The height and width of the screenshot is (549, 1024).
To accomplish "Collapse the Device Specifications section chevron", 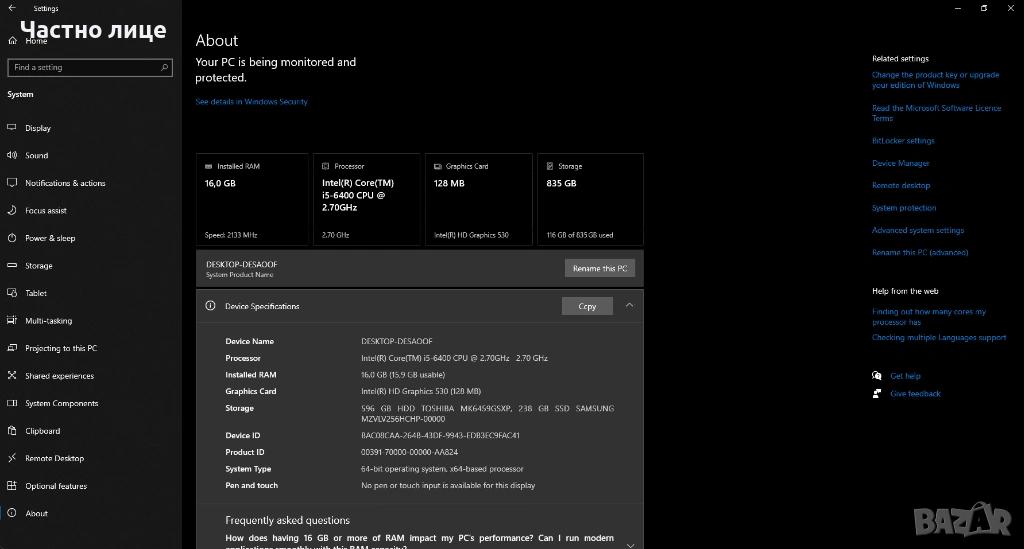I will point(629,306).
